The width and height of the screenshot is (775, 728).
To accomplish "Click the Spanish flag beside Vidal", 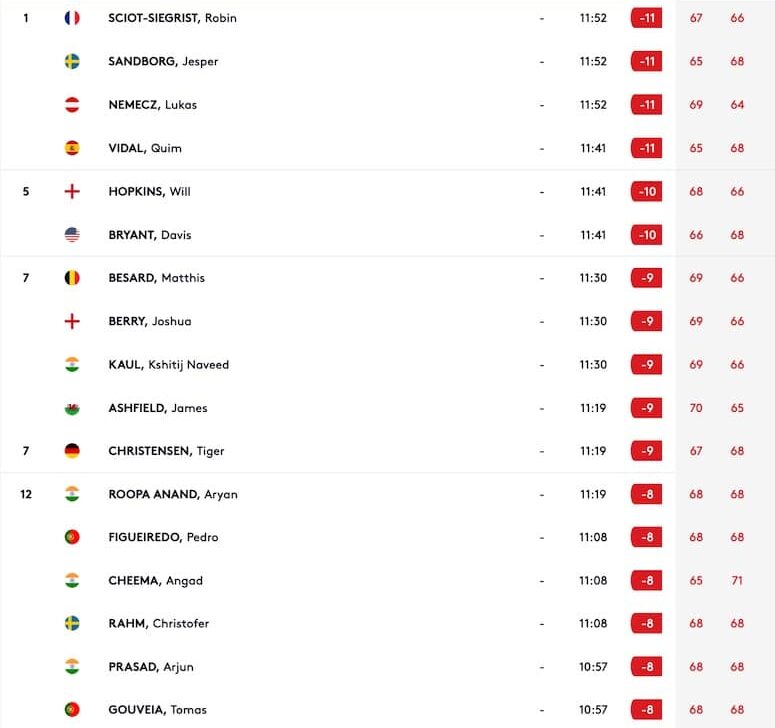I will [x=72, y=148].
